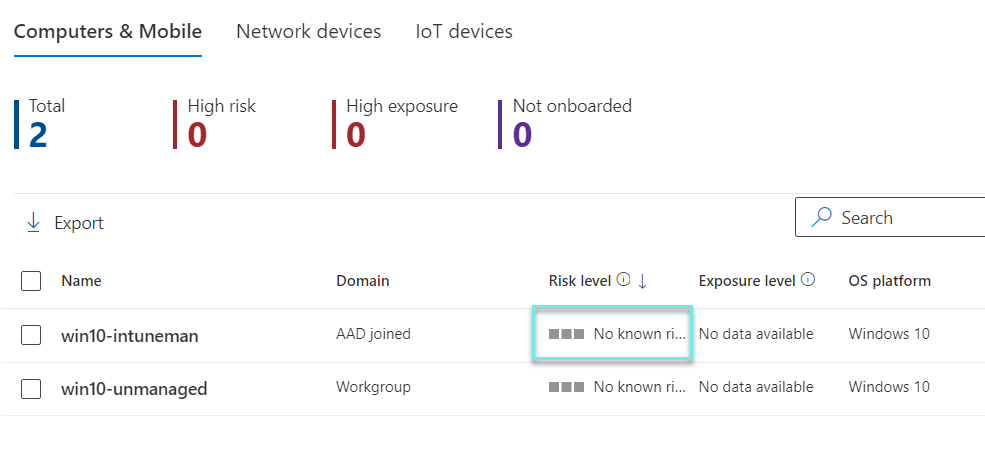This screenshot has height=471, width=985.
Task: Open the win10-intuneman device link
Action: click(130, 336)
